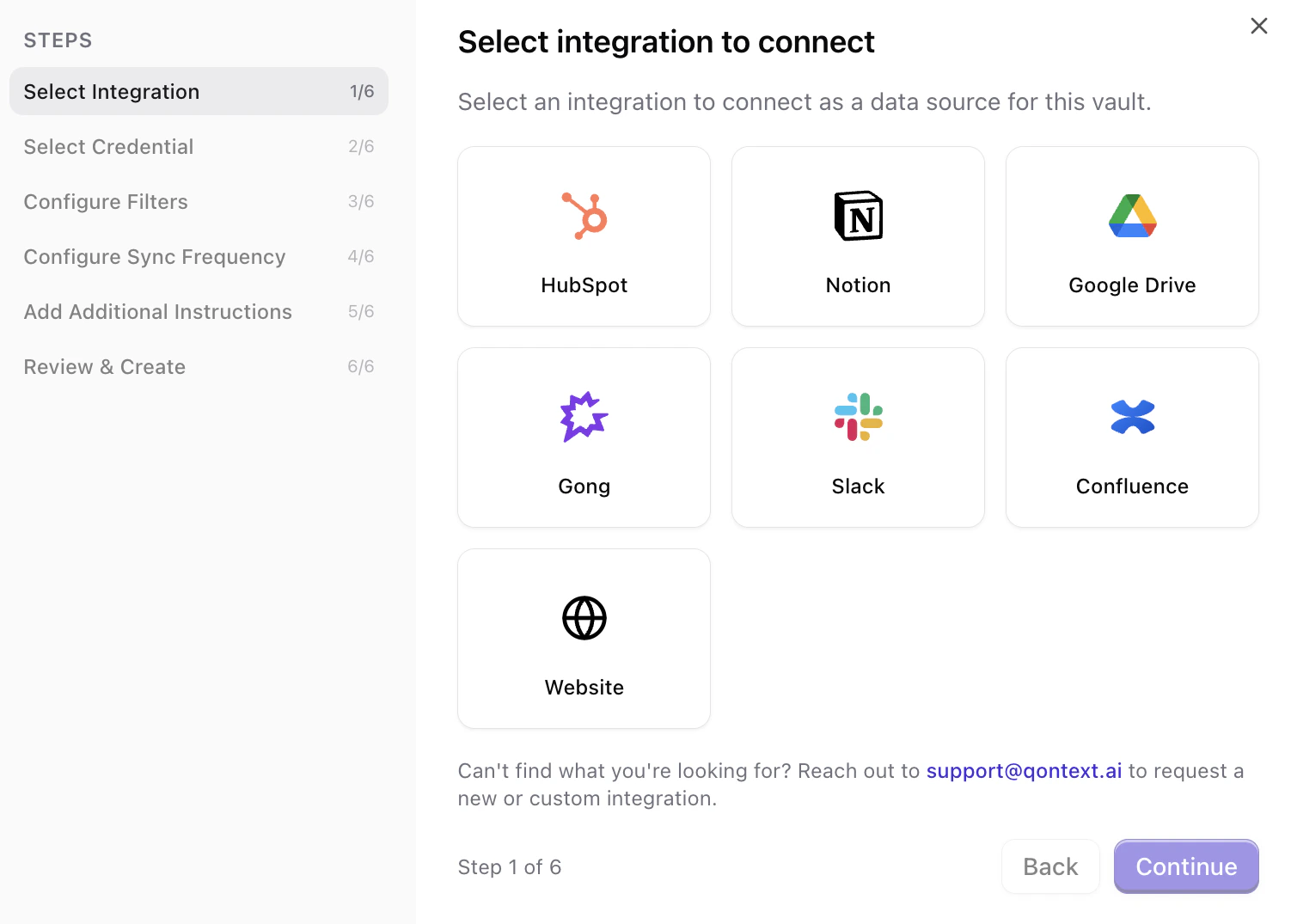Screen dimensions: 1291x924
Task: Click the Continue button
Action: [1185, 866]
